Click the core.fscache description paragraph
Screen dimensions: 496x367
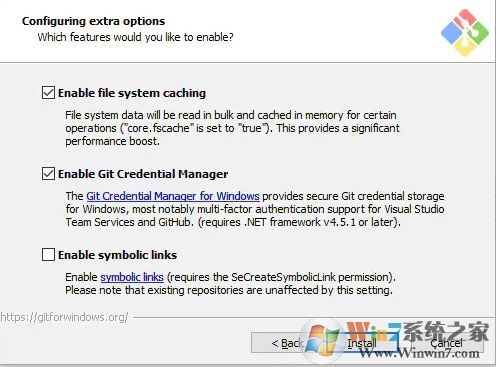(232, 128)
